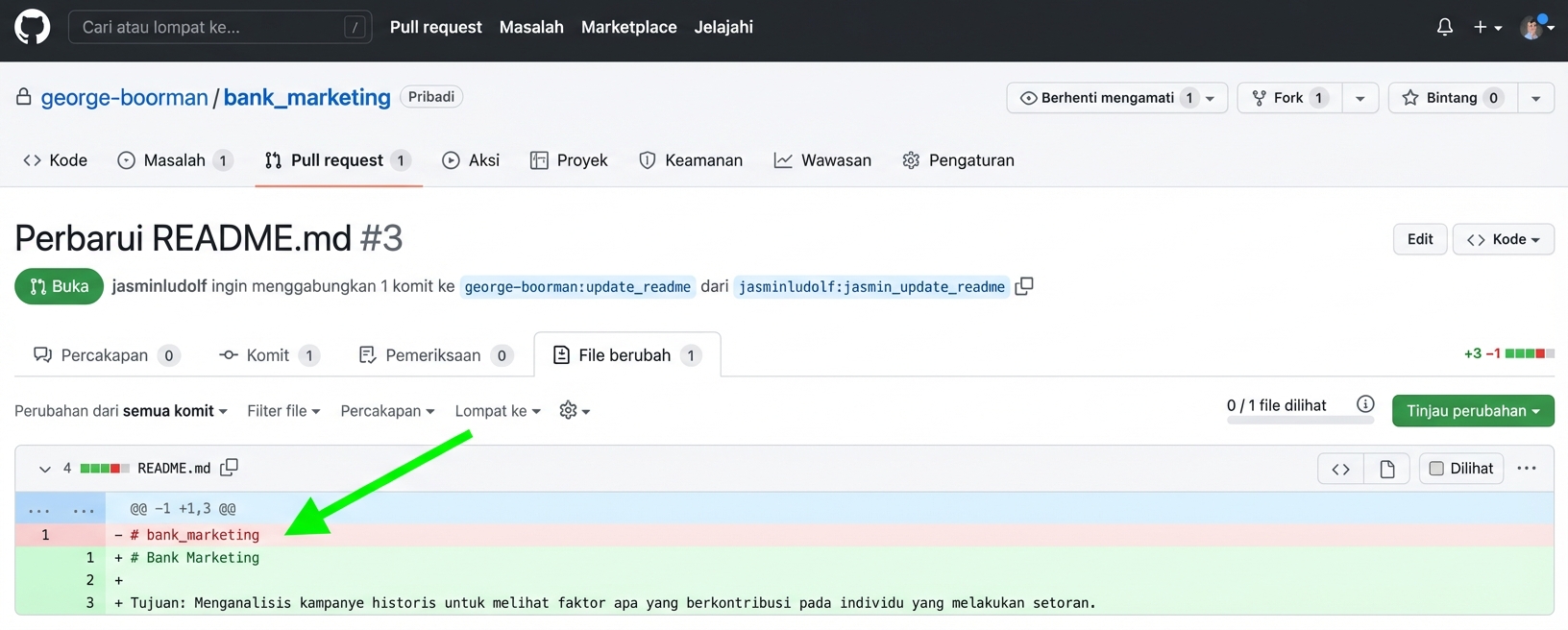Open README.md file options ellipsis
The image size is (1568, 630).
pyautogui.click(x=1527, y=469)
